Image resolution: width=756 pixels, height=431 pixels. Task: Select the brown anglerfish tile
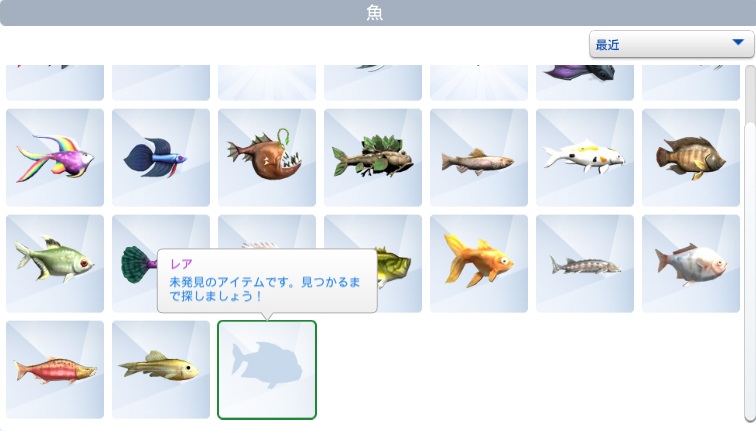(267, 158)
